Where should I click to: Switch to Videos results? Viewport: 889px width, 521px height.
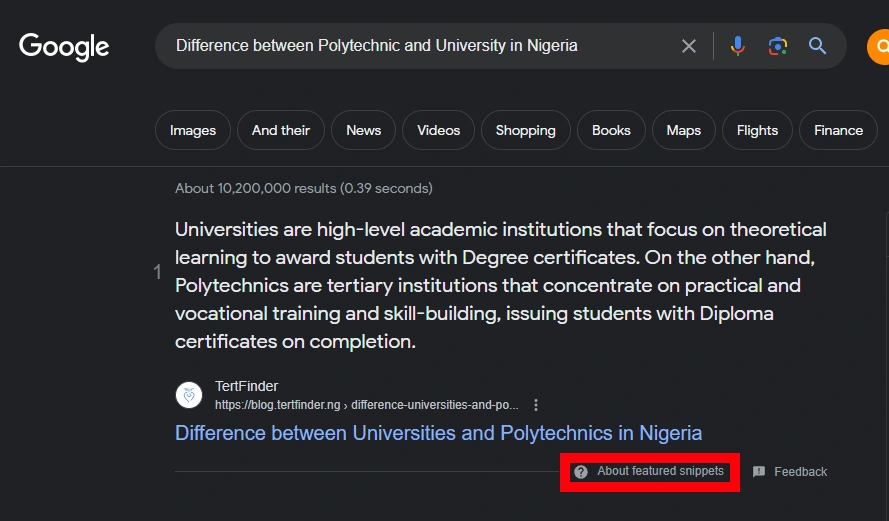(438, 130)
